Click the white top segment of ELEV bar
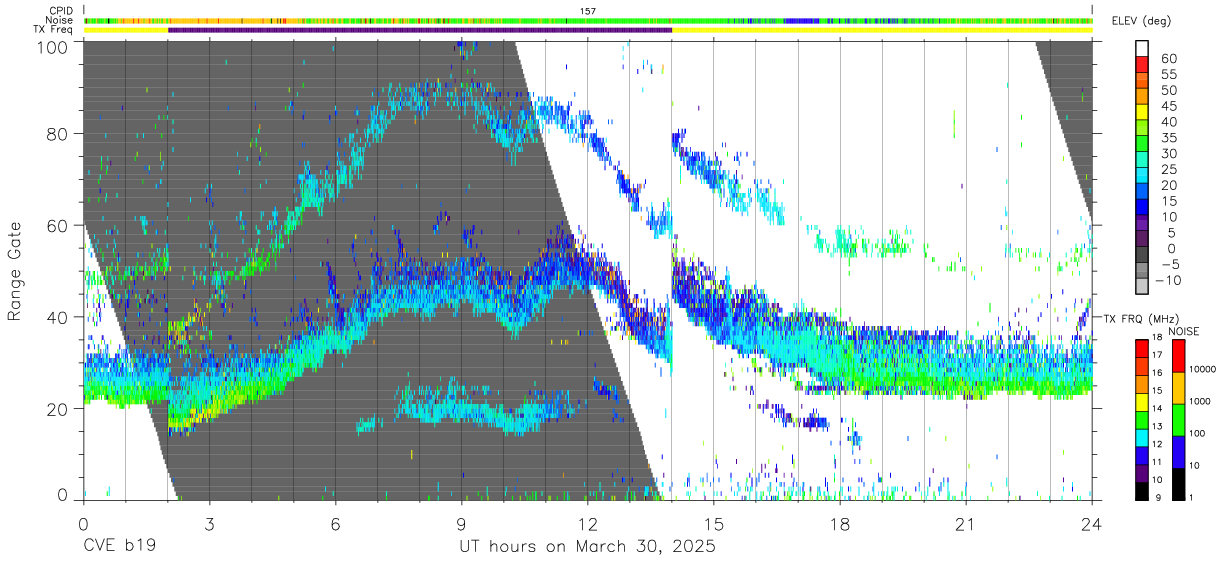This screenshot has width=1228, height=567. pos(1142,47)
